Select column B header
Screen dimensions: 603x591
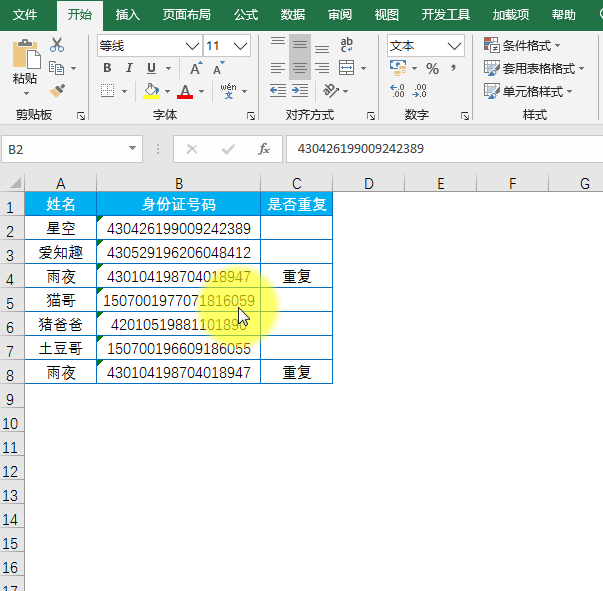(x=178, y=183)
